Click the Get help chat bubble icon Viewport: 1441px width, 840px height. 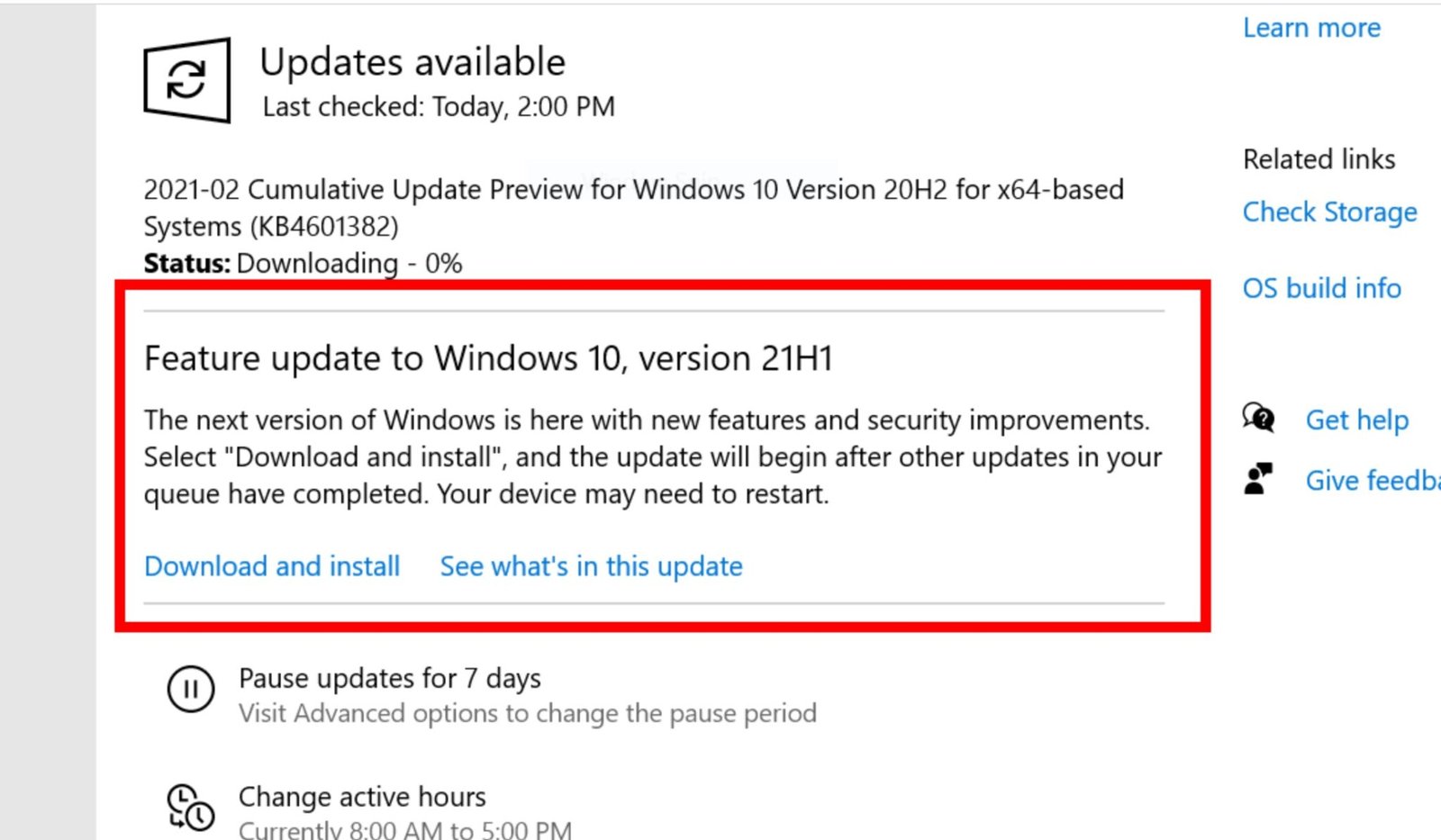point(1258,419)
